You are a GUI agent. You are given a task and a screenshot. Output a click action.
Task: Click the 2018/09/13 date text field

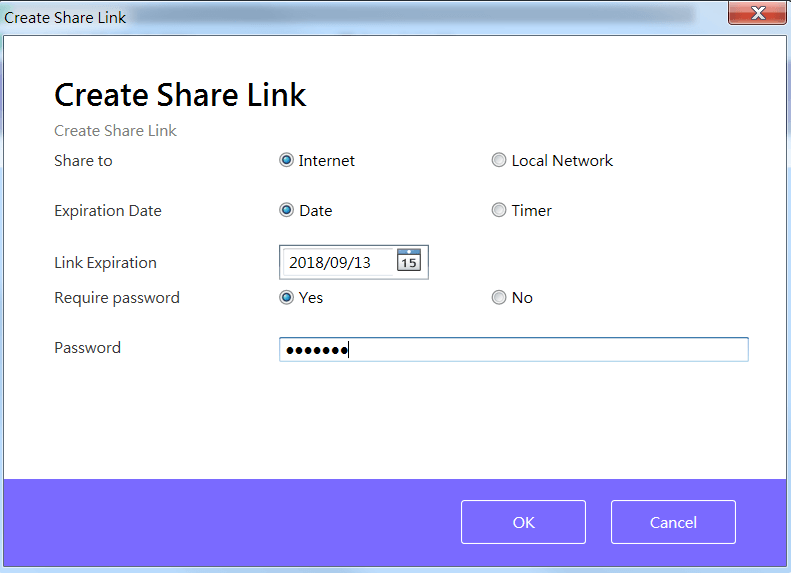point(336,262)
